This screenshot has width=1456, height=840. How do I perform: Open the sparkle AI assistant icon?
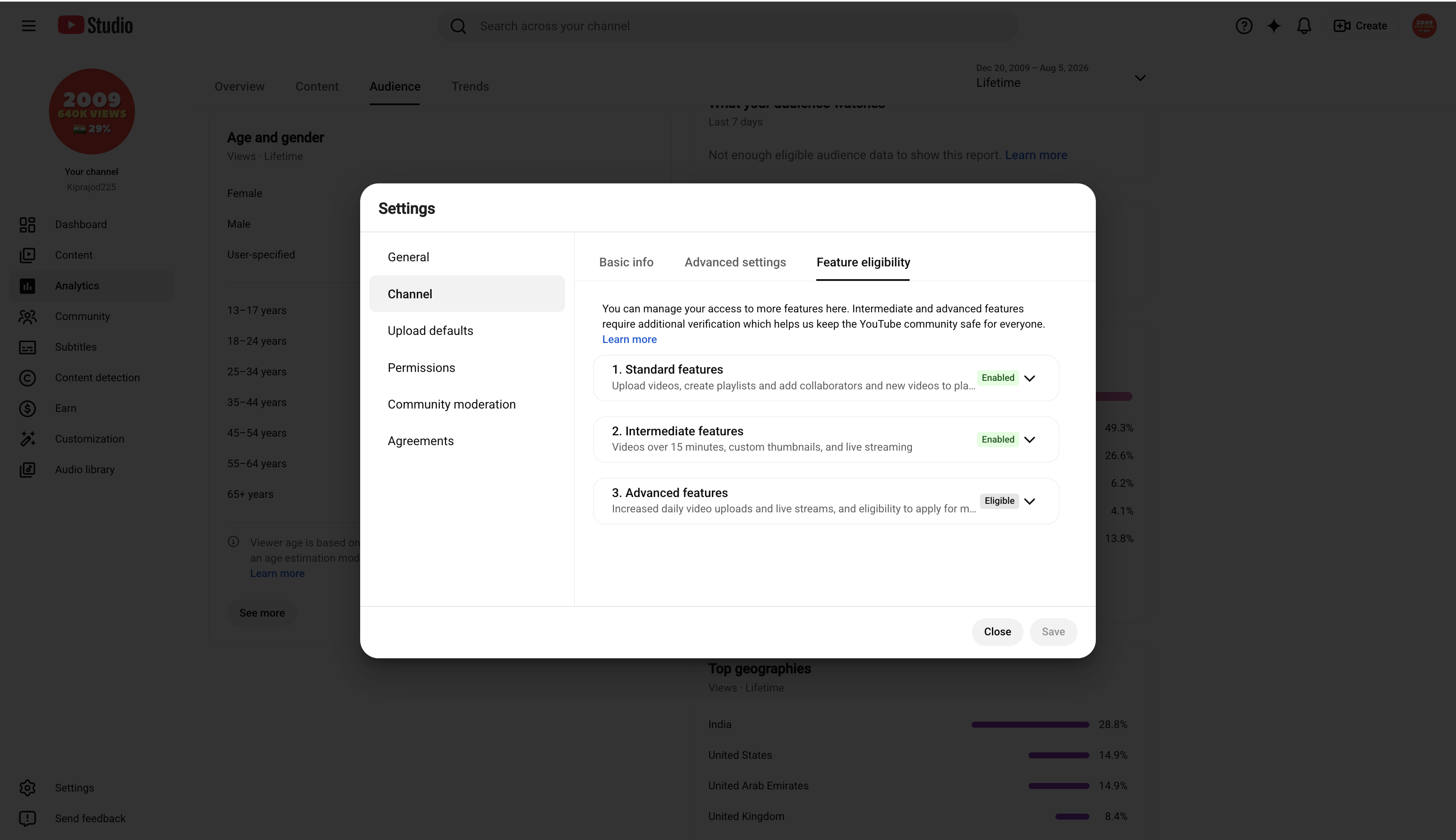(x=1274, y=26)
